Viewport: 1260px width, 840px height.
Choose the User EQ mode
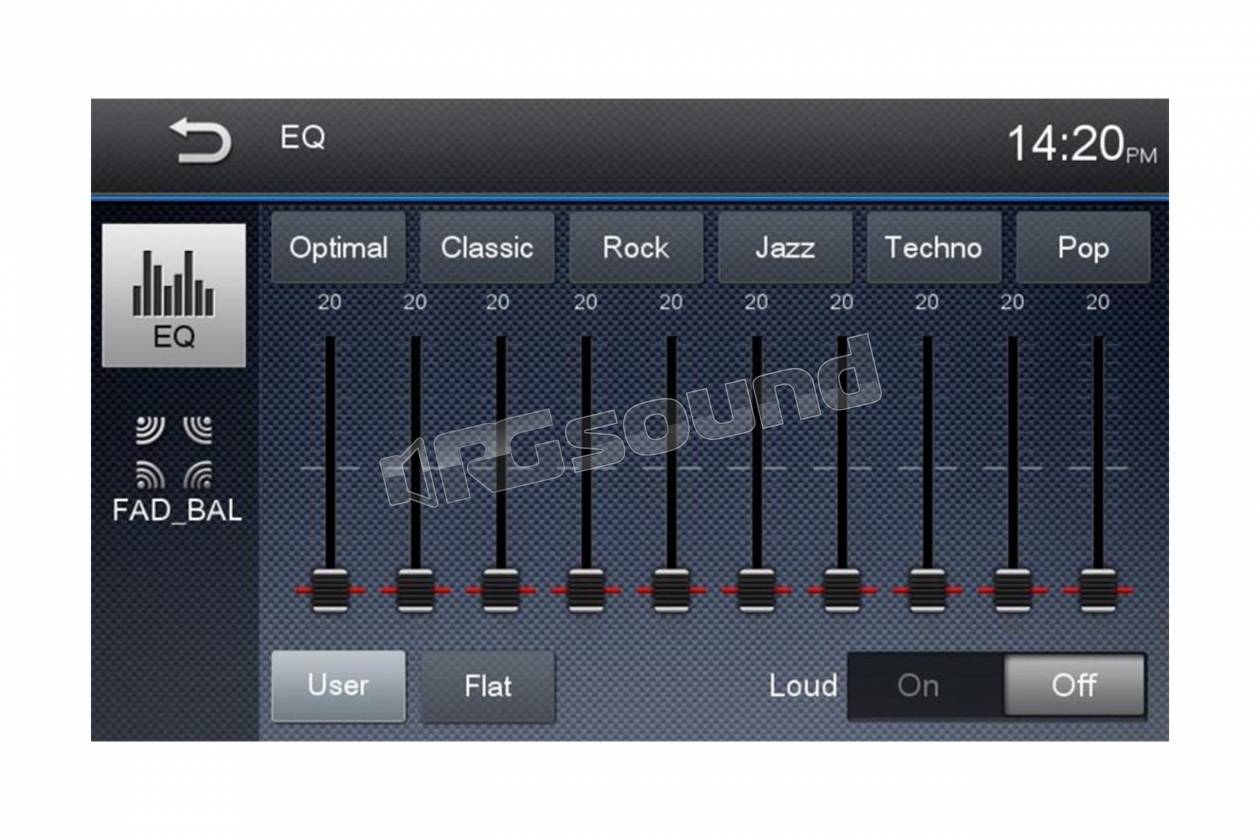(338, 686)
